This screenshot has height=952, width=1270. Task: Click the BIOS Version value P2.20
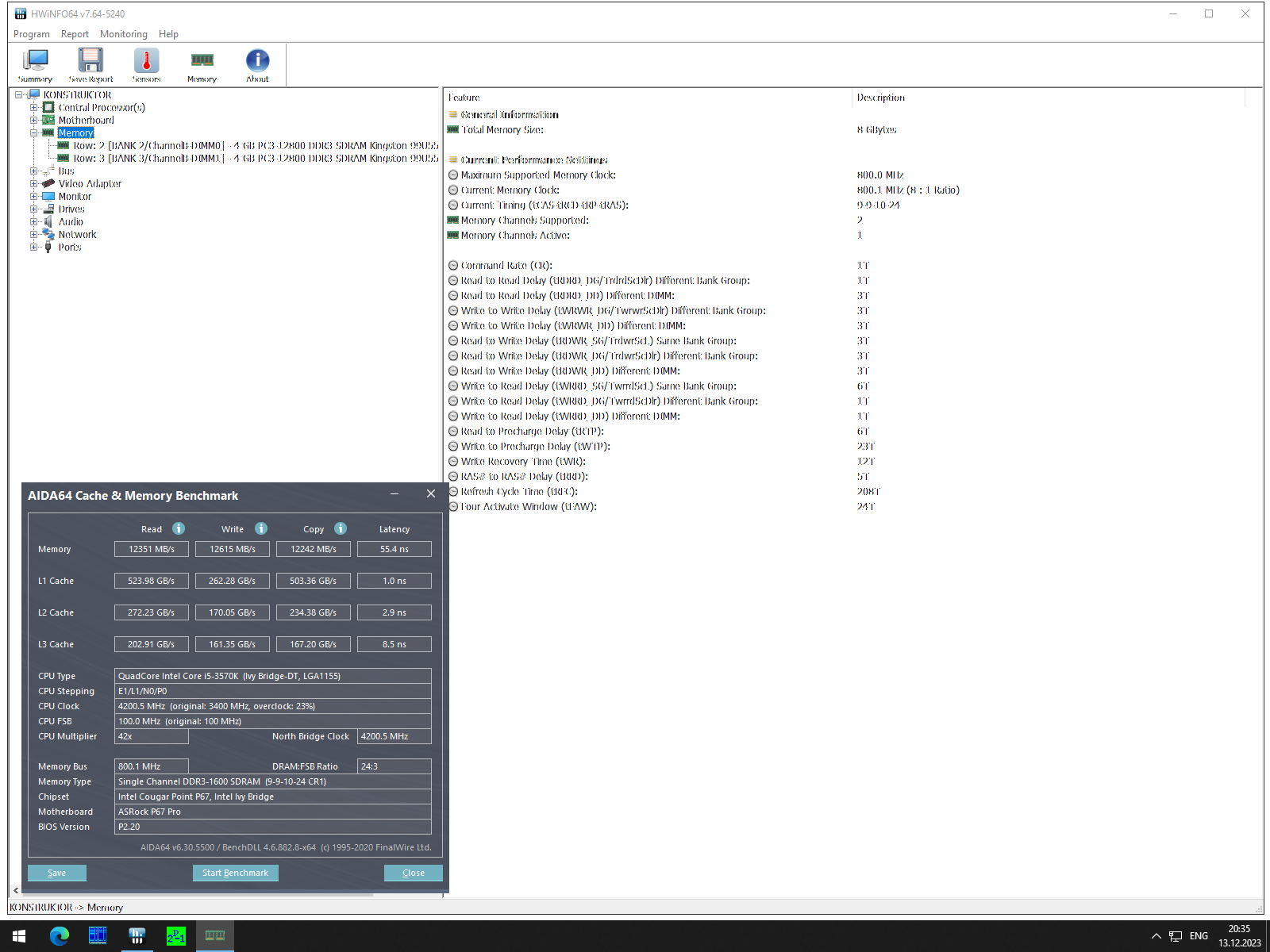(x=273, y=827)
